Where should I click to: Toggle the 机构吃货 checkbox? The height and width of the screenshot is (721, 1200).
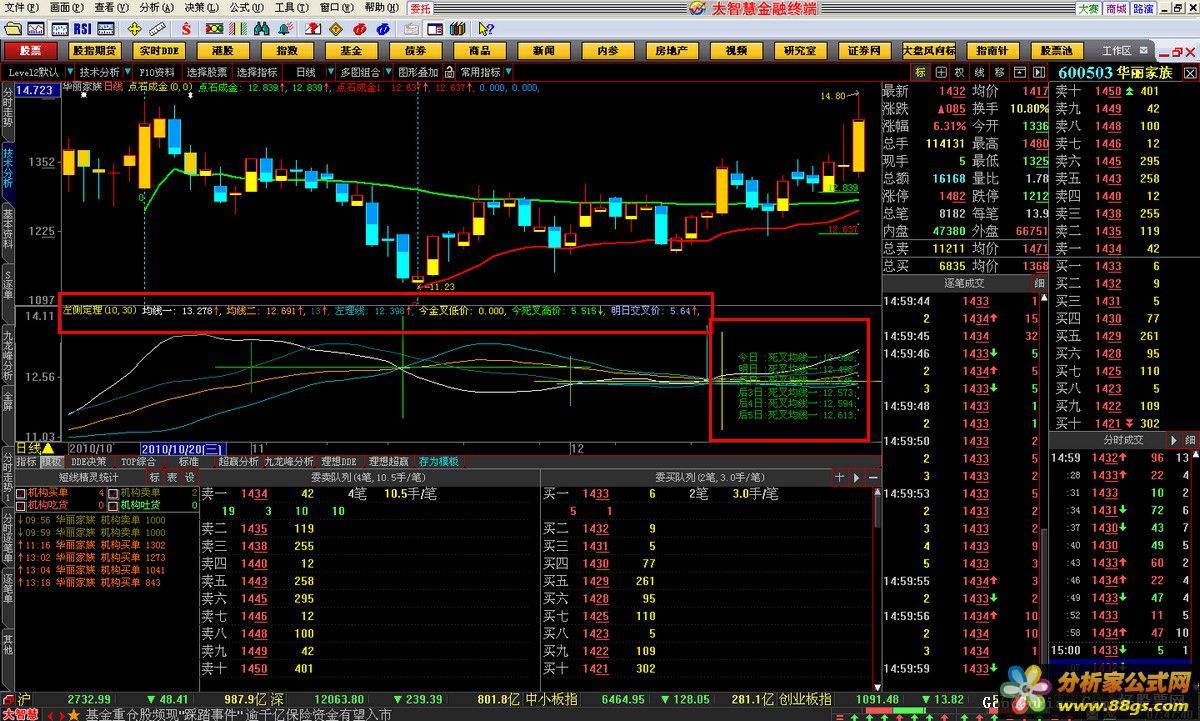point(22,505)
